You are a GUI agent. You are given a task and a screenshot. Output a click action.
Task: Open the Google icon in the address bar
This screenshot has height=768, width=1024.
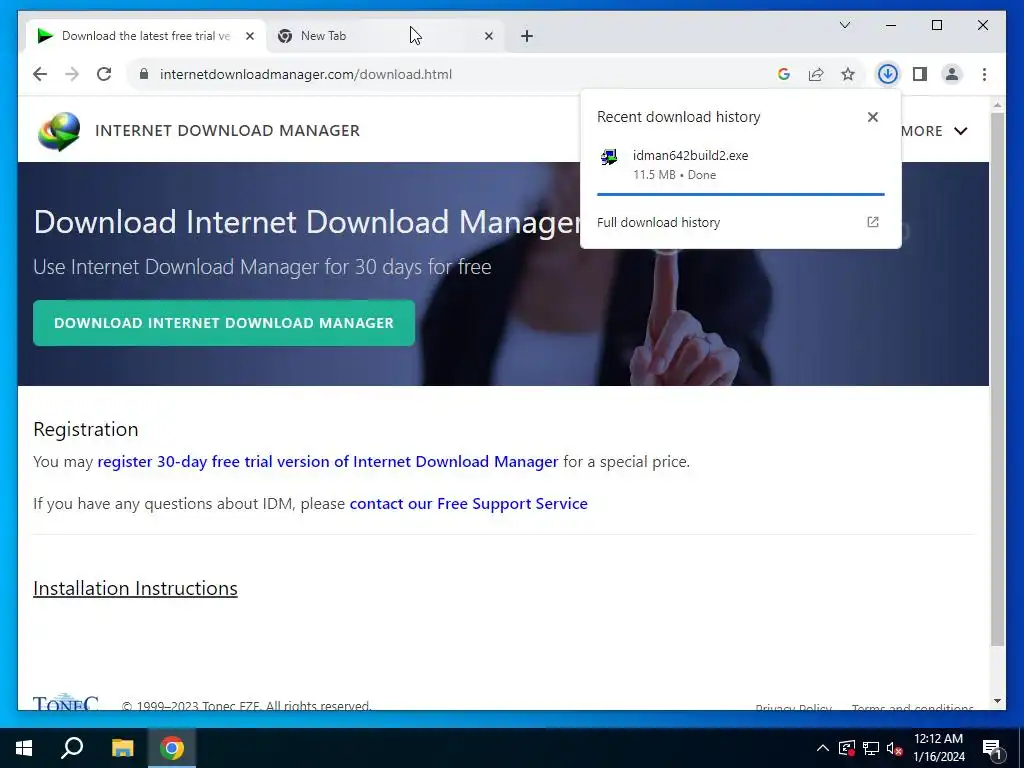[784, 74]
